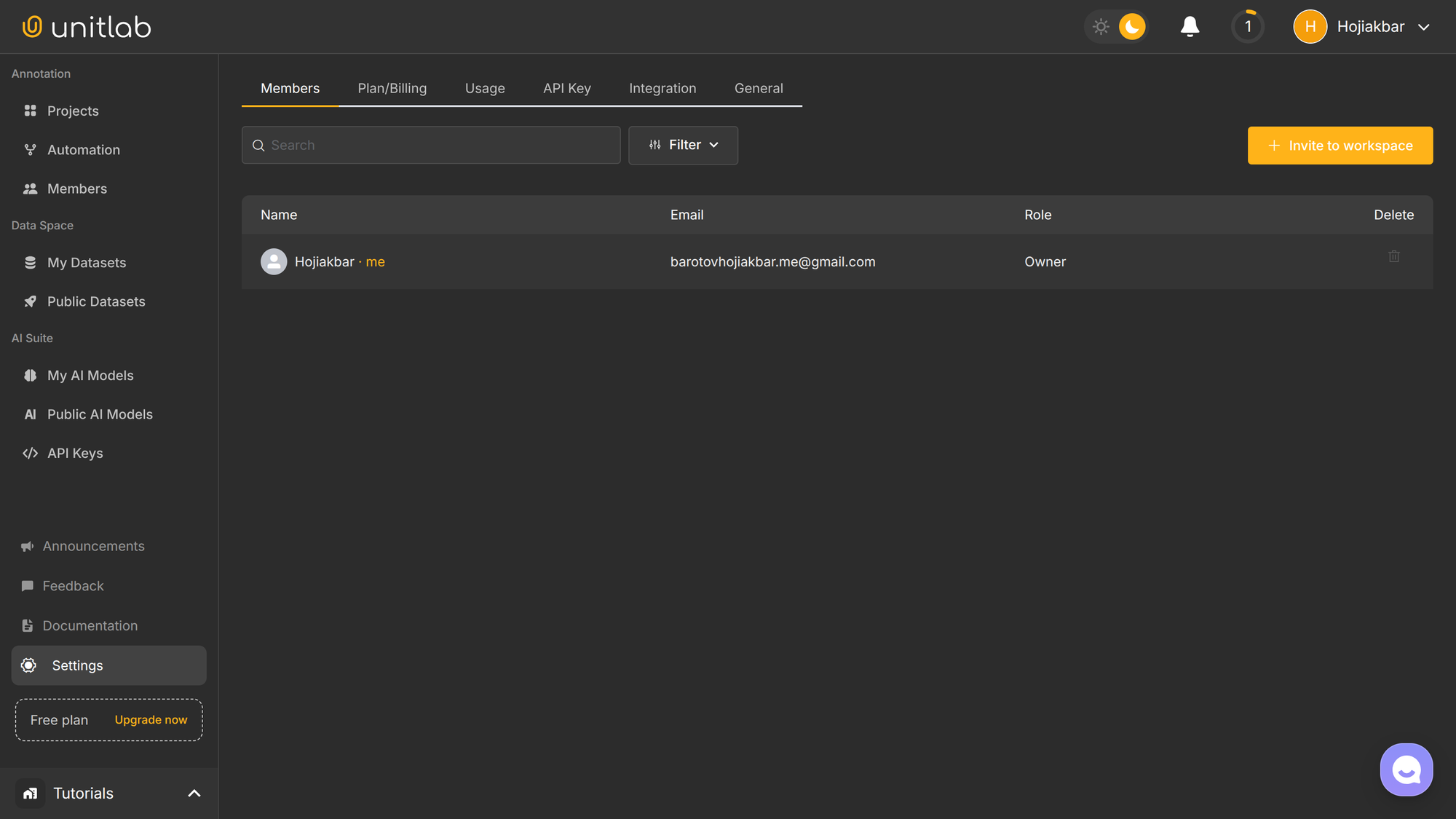Select the Automation sidebar icon
Screen dimensions: 1456x819
click(30, 149)
